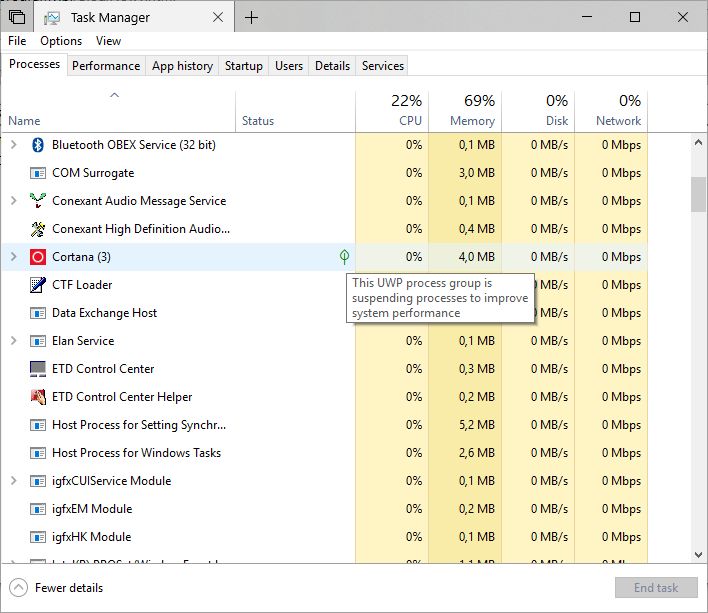This screenshot has width=708, height=613.
Task: Expand the Elan Service group
Action: (x=14, y=341)
